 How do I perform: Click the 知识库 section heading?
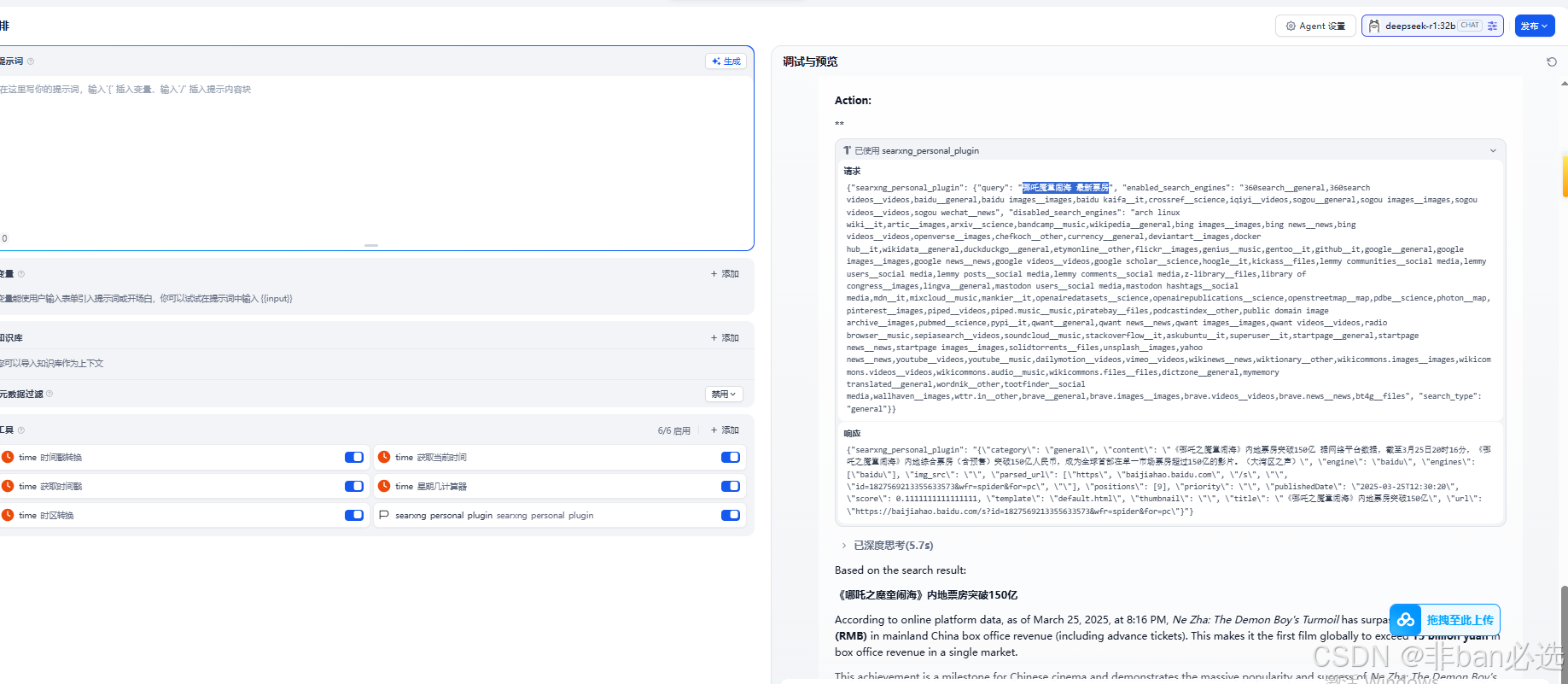click(11, 338)
